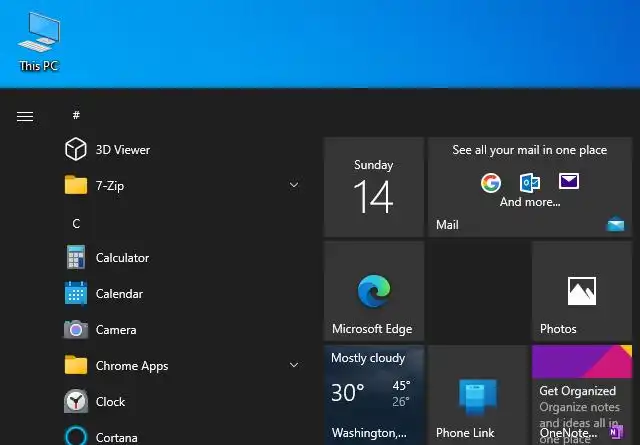Expand the Start menu hamburger button

tap(25, 116)
